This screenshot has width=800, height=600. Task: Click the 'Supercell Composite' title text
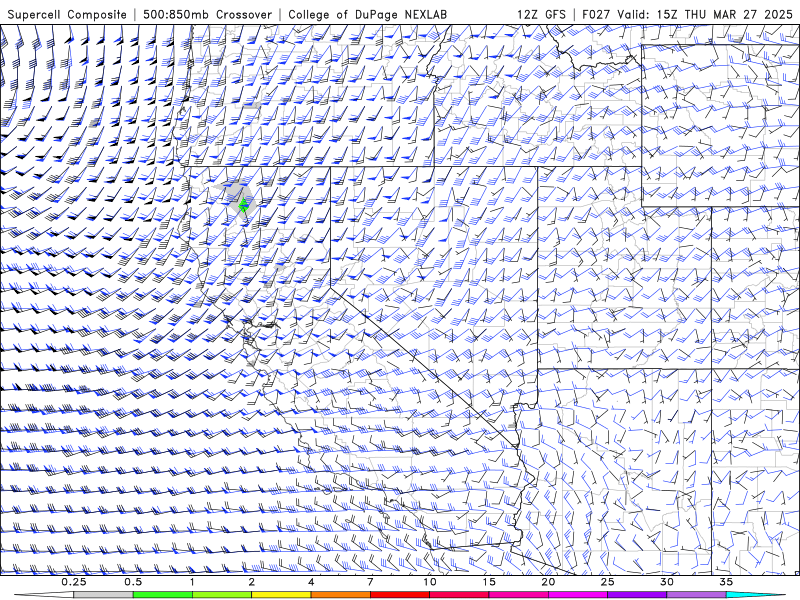pyautogui.click(x=67, y=14)
